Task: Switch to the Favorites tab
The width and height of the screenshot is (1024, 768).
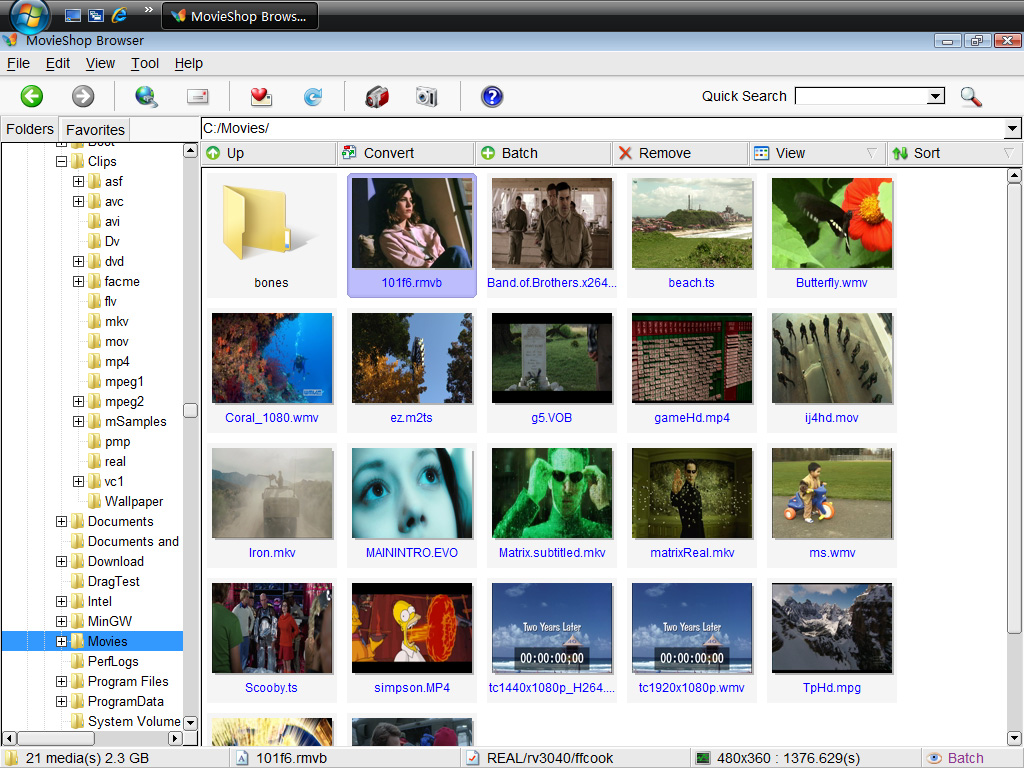Action: (95, 129)
